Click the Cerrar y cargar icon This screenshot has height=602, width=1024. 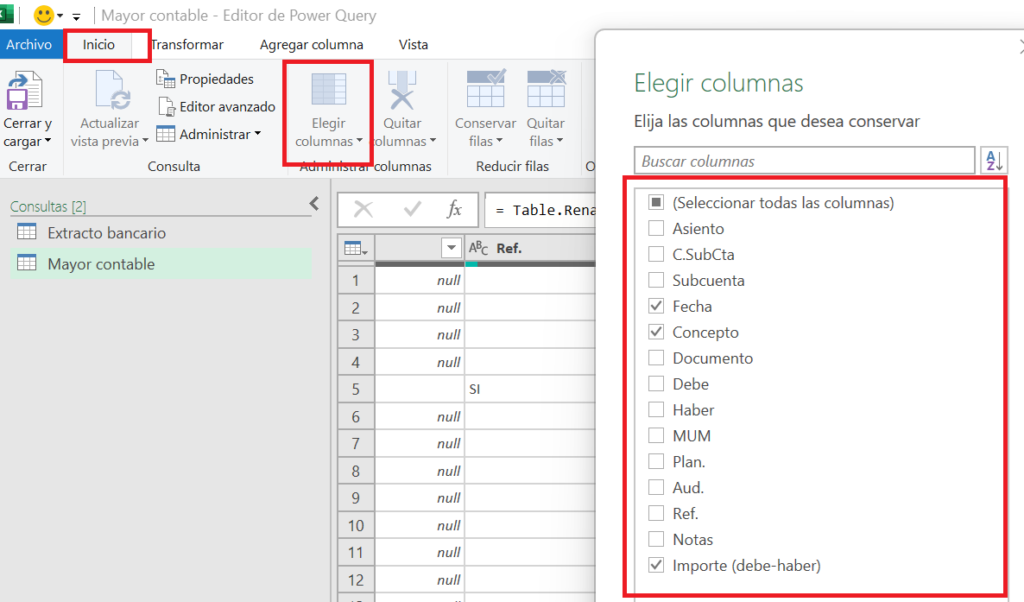24,91
